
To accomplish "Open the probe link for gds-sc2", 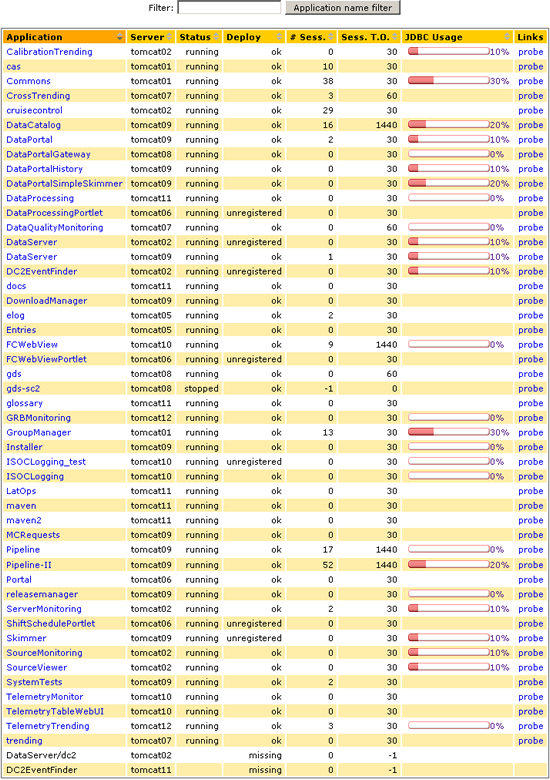I will click(531, 389).
